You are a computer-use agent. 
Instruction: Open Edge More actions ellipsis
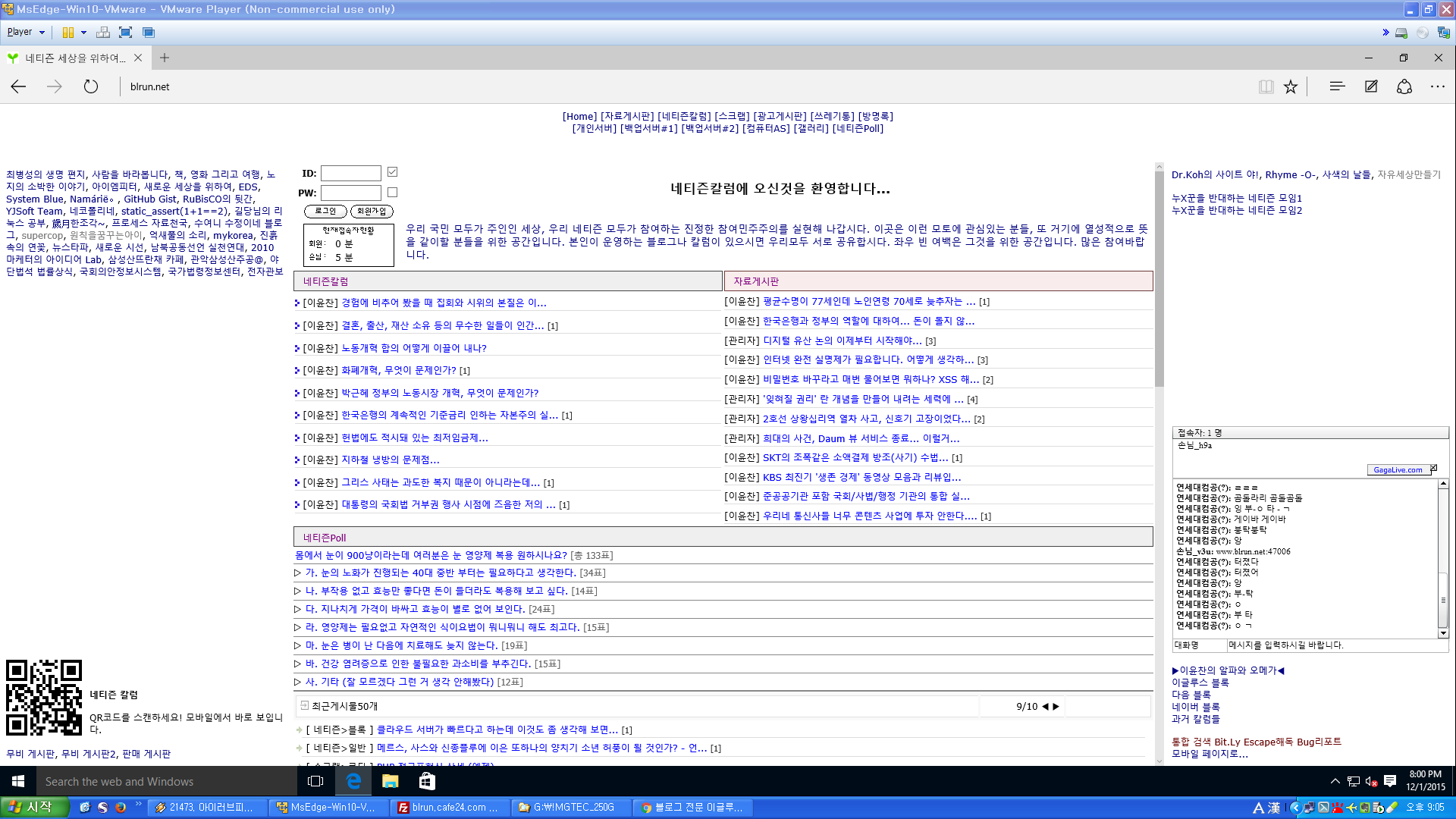(x=1438, y=86)
